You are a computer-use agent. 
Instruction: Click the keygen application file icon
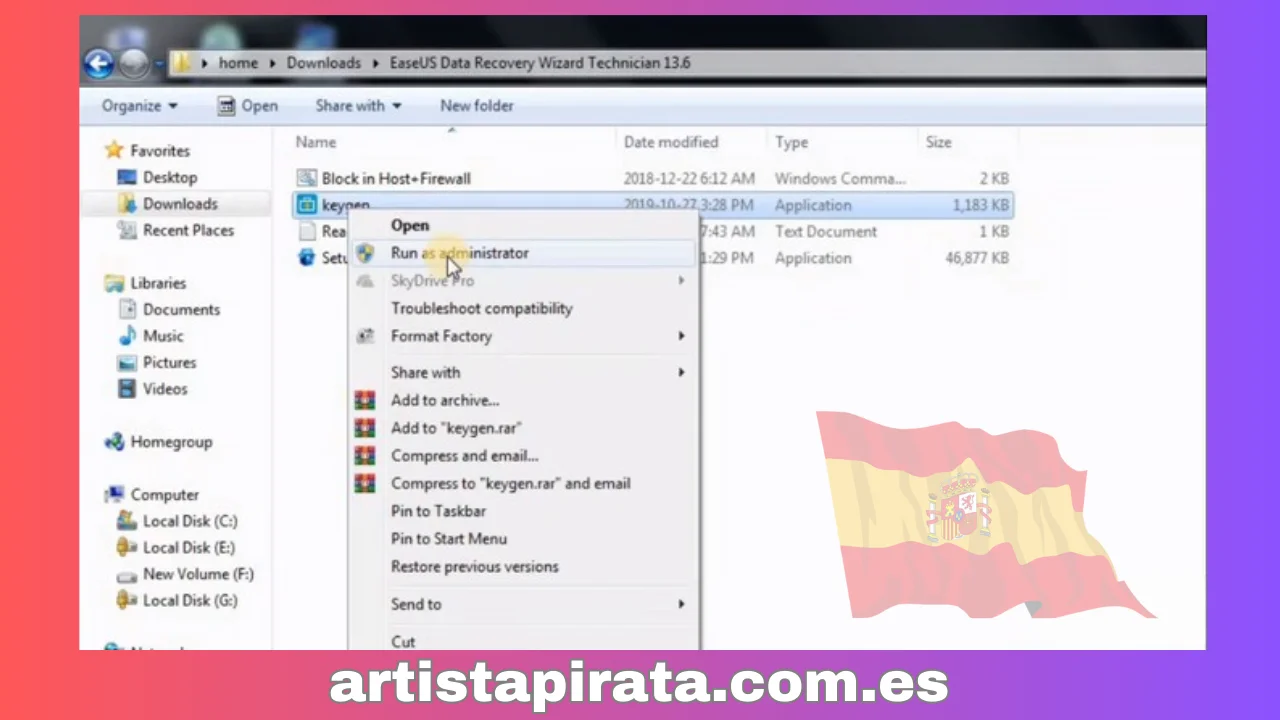click(307, 206)
